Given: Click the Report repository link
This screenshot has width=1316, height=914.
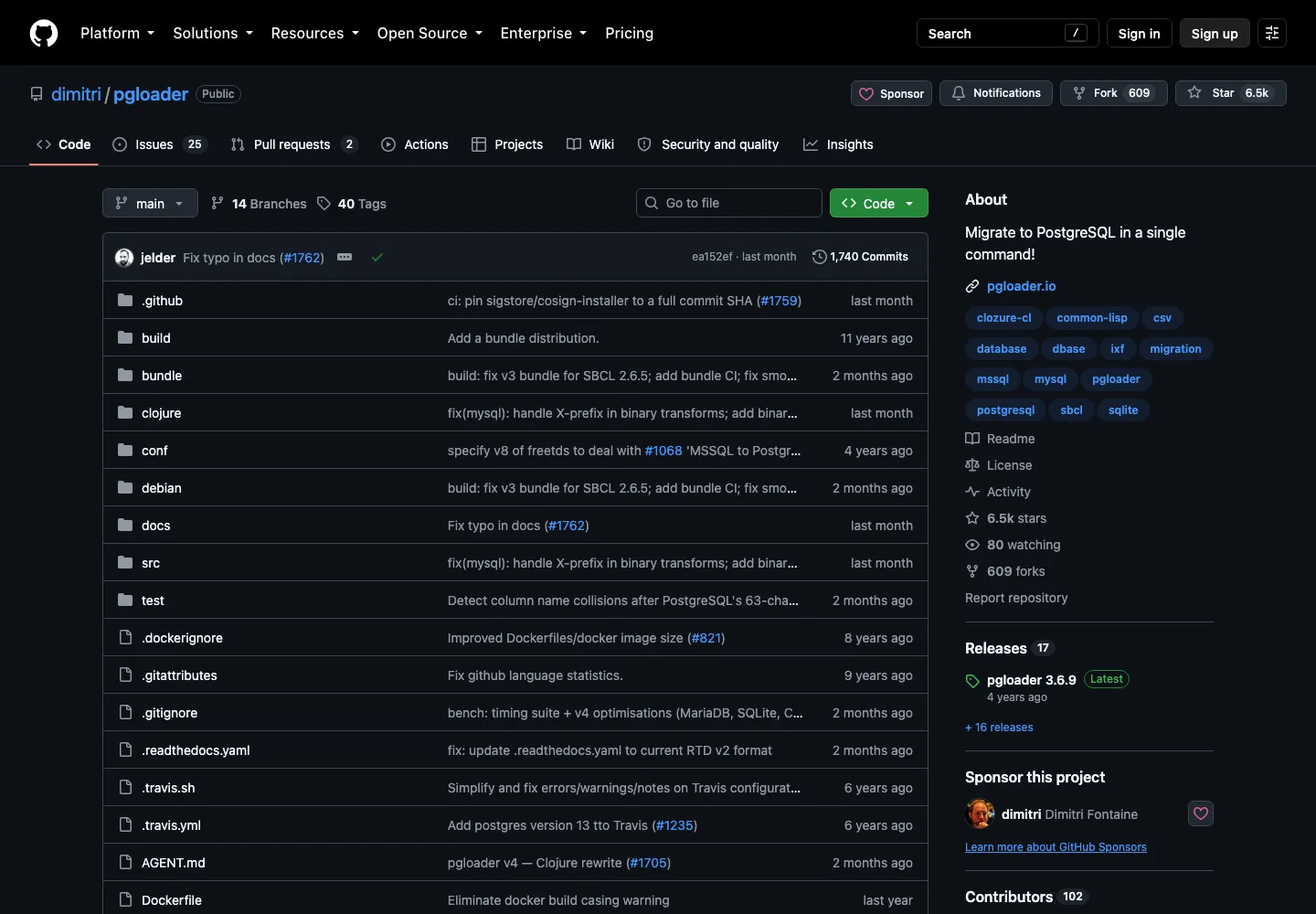Looking at the screenshot, I should pyautogui.click(x=1016, y=598).
